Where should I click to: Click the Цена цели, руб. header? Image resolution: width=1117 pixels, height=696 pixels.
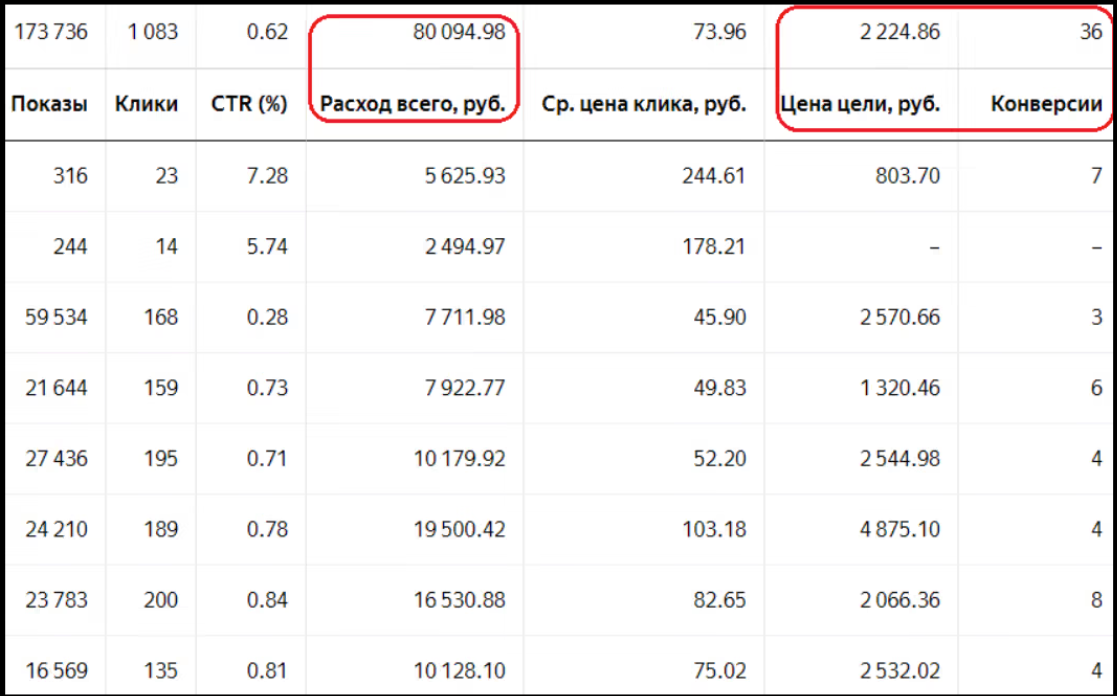pyautogui.click(x=860, y=104)
